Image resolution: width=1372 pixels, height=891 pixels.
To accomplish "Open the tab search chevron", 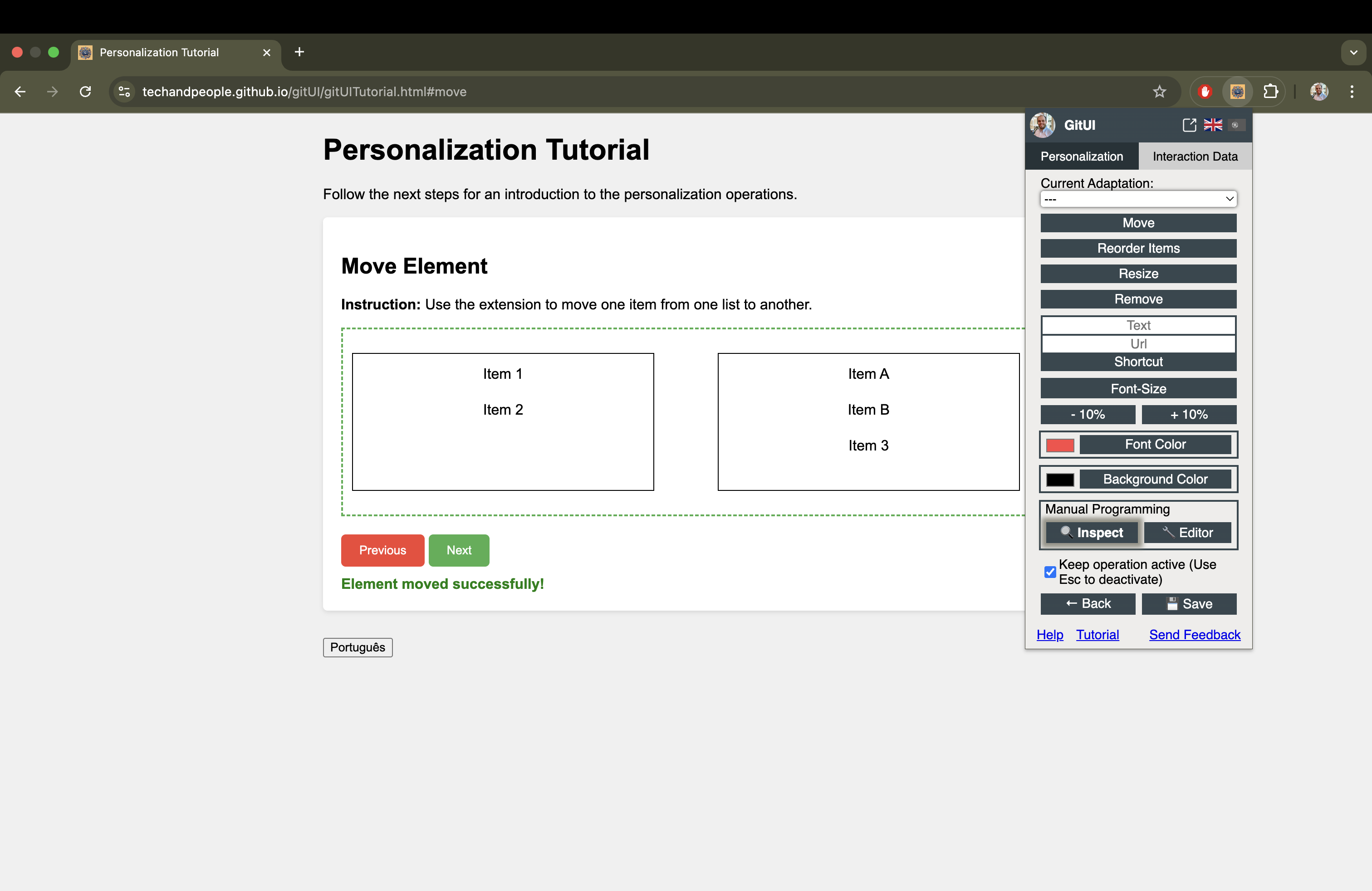I will click(1354, 52).
